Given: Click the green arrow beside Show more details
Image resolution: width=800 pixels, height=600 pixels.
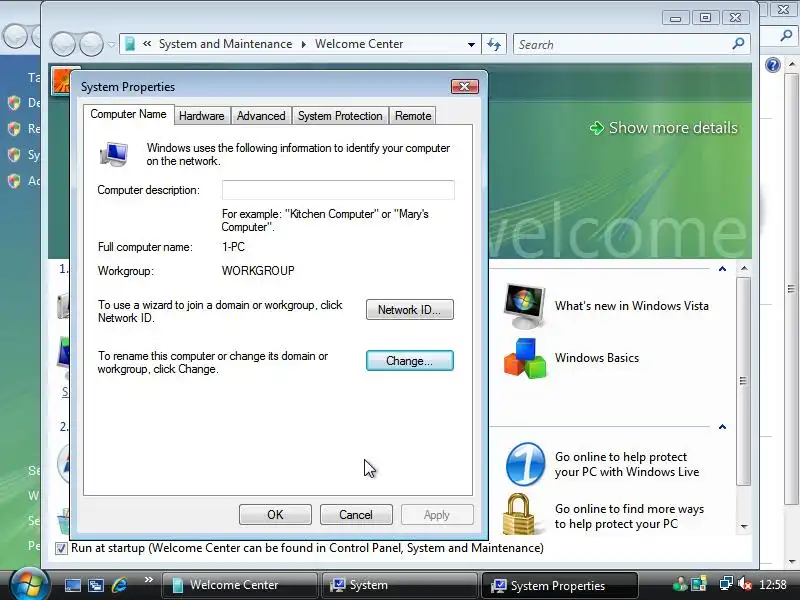Looking at the screenshot, I should tap(596, 128).
